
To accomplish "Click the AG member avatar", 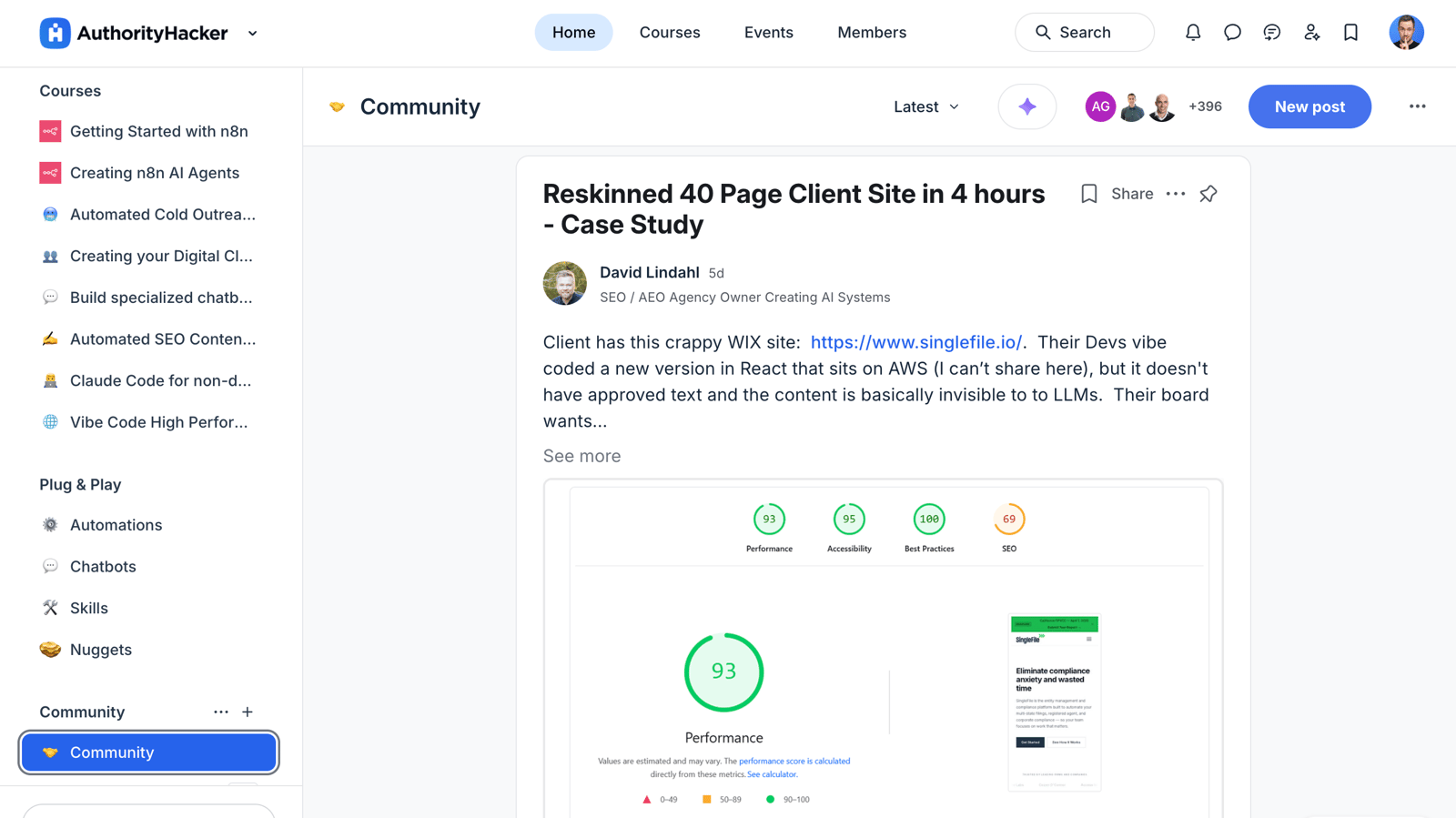I will (1100, 106).
